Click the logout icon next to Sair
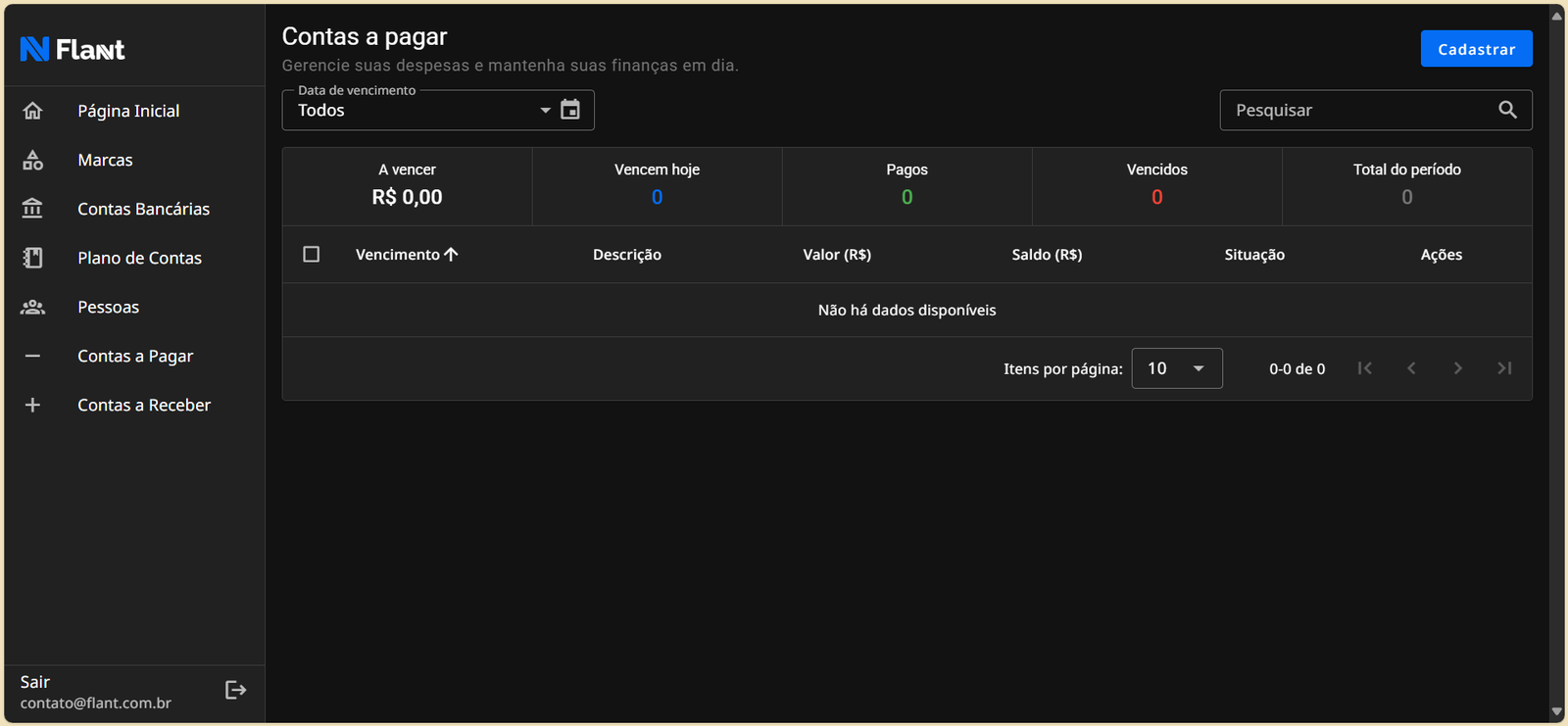 click(x=235, y=690)
